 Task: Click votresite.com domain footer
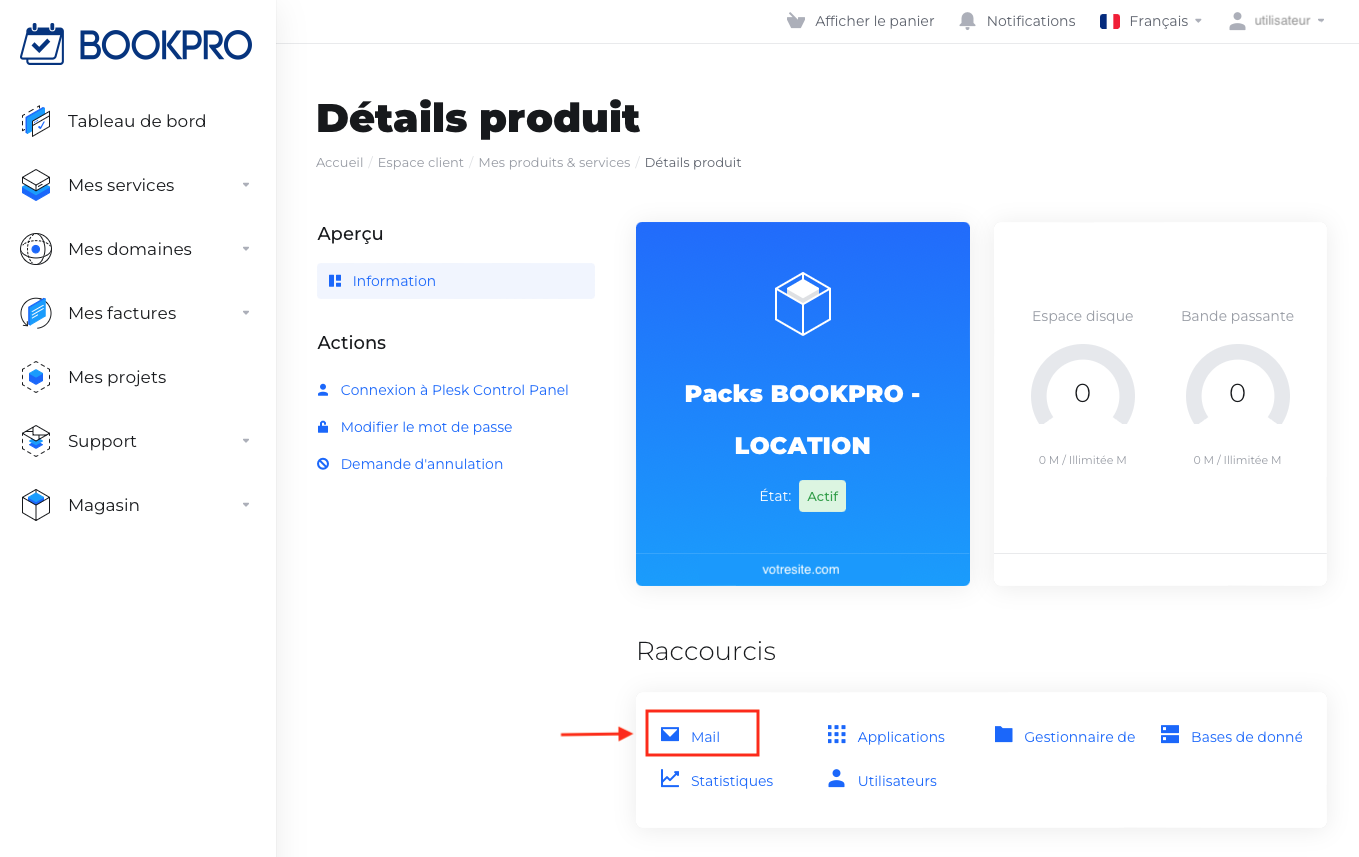(803, 569)
